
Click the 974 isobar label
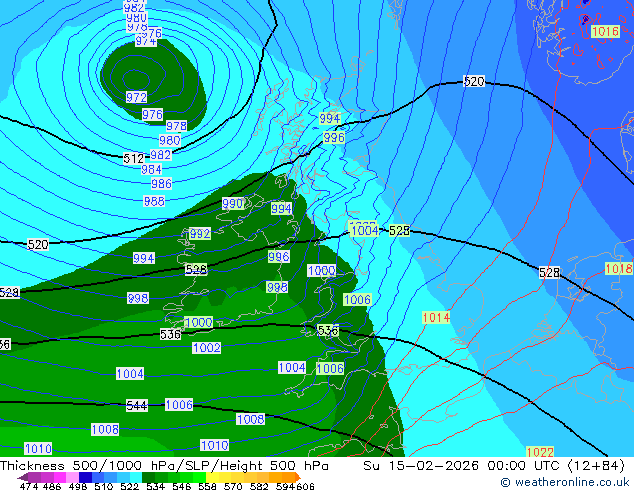(x=146, y=41)
